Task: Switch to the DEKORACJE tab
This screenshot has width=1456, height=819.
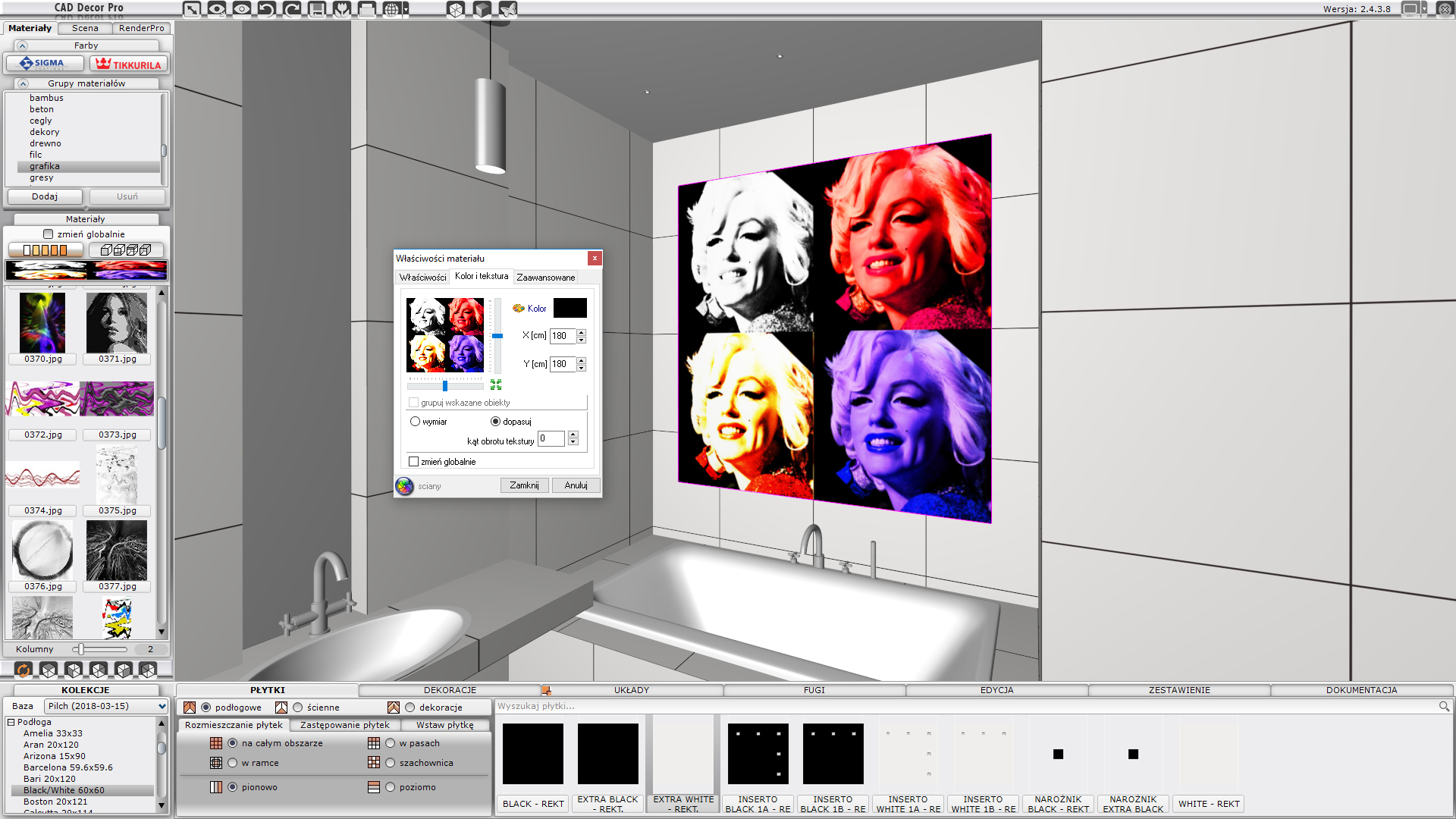Action: click(x=450, y=690)
